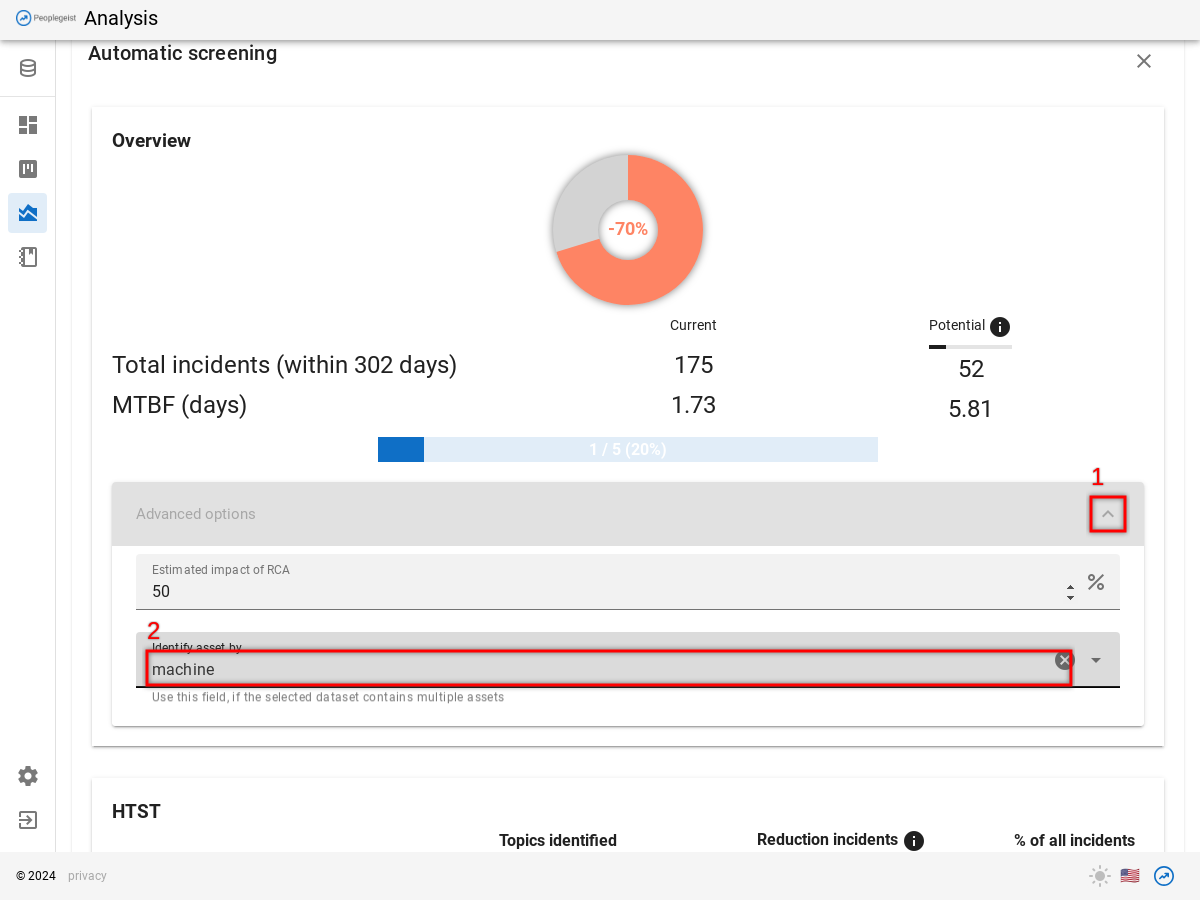Screen dimensions: 1200x900
Task: Click the Peoplegeist icon in footer
Action: [1164, 876]
